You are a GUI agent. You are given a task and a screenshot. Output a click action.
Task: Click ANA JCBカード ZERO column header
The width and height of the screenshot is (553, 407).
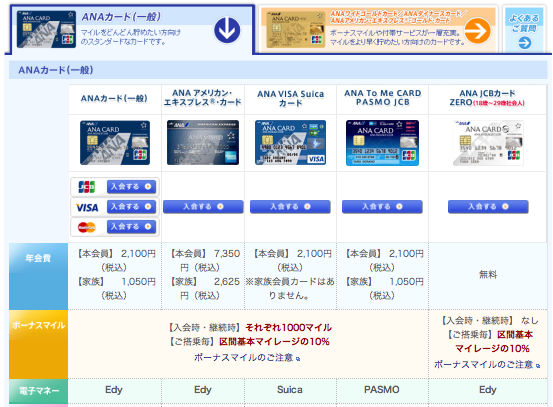point(487,98)
